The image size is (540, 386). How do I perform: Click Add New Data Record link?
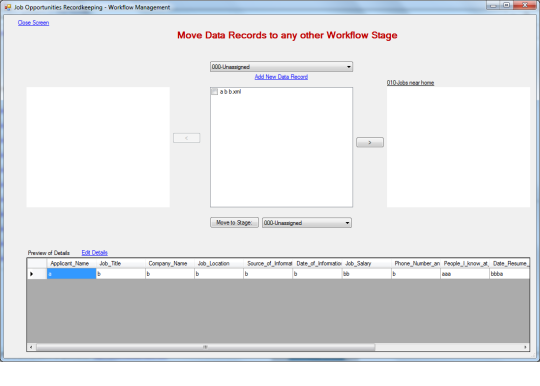point(281,77)
